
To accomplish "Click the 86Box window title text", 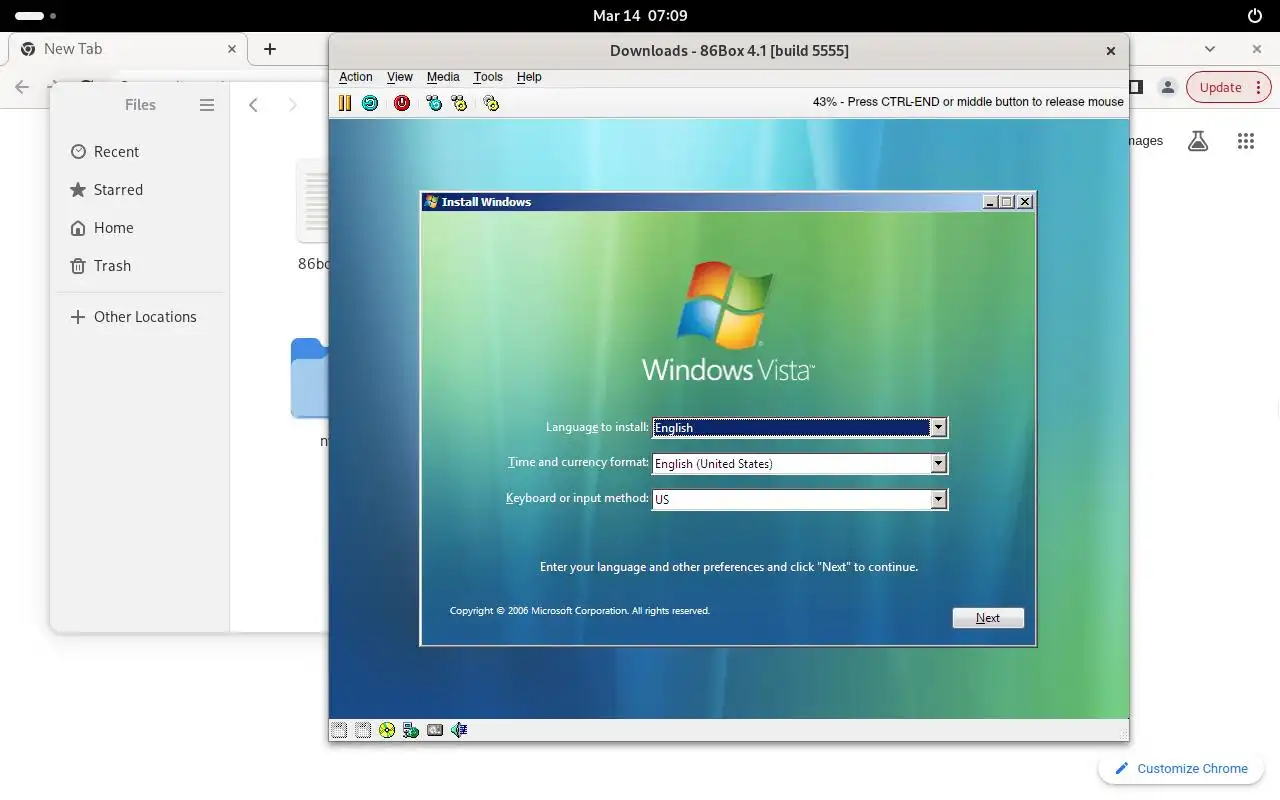I will (x=729, y=51).
